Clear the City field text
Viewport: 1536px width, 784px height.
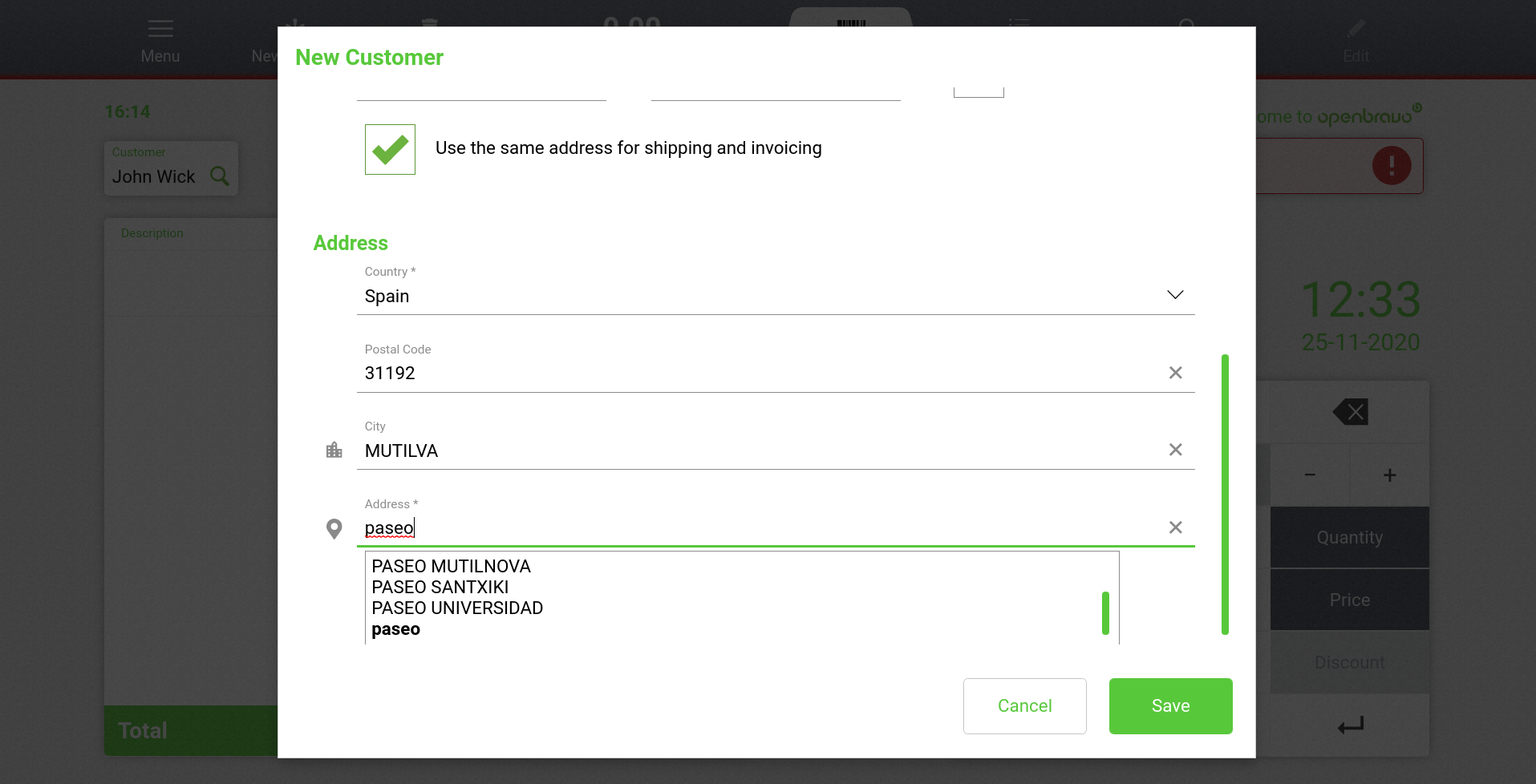1175,450
